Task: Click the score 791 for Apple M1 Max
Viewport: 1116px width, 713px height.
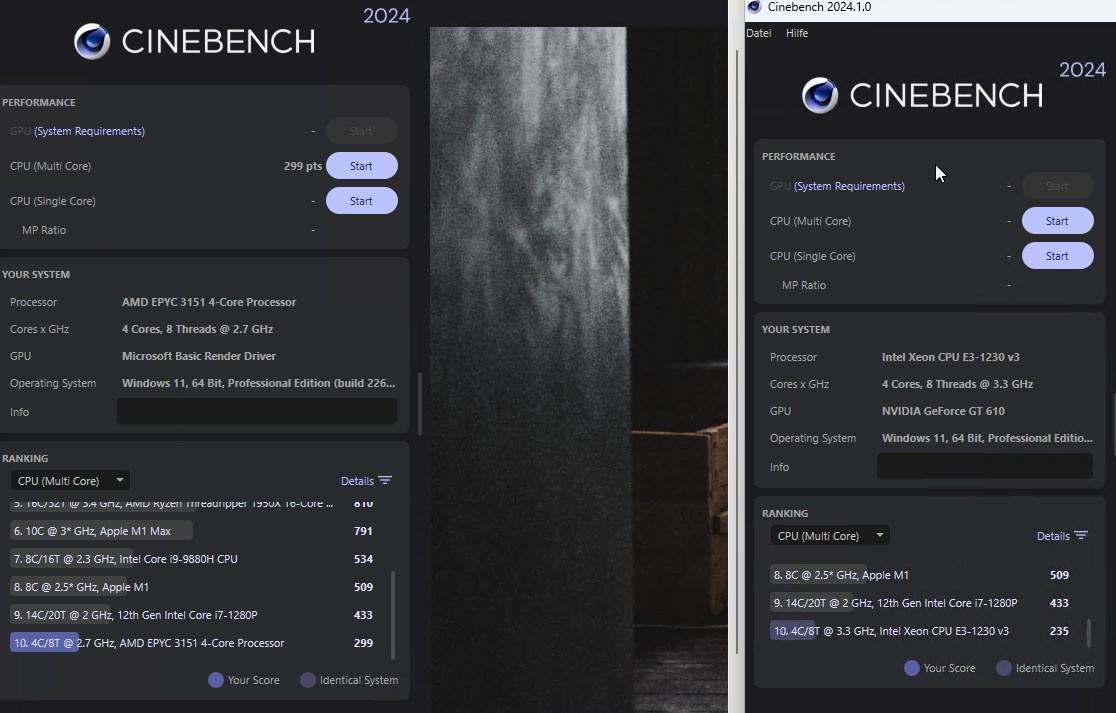Action: [x=363, y=531]
